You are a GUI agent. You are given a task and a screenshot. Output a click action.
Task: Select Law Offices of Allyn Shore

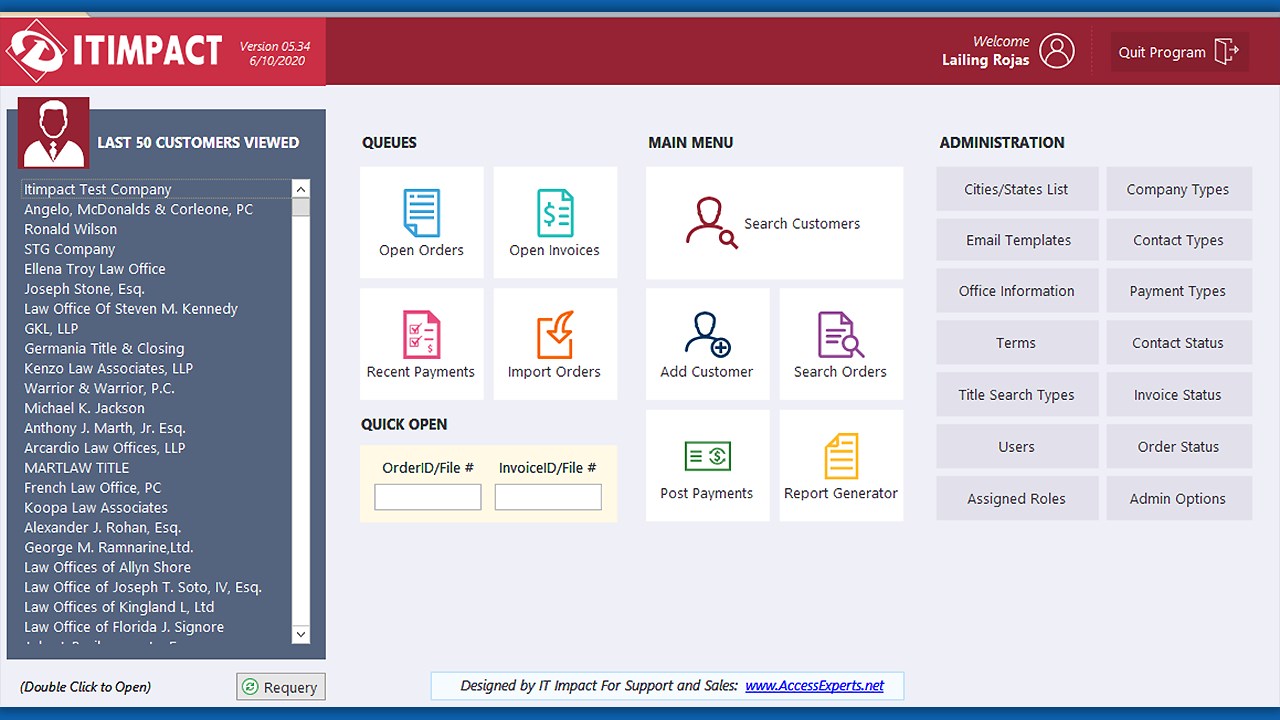click(156, 567)
